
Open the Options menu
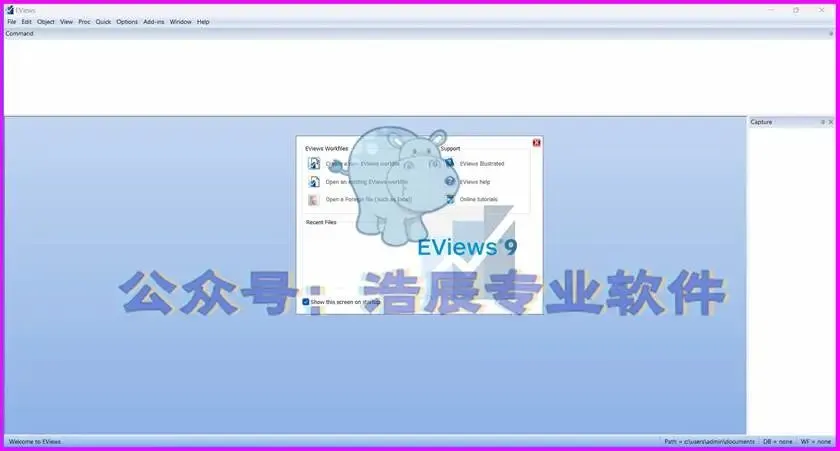pos(127,22)
